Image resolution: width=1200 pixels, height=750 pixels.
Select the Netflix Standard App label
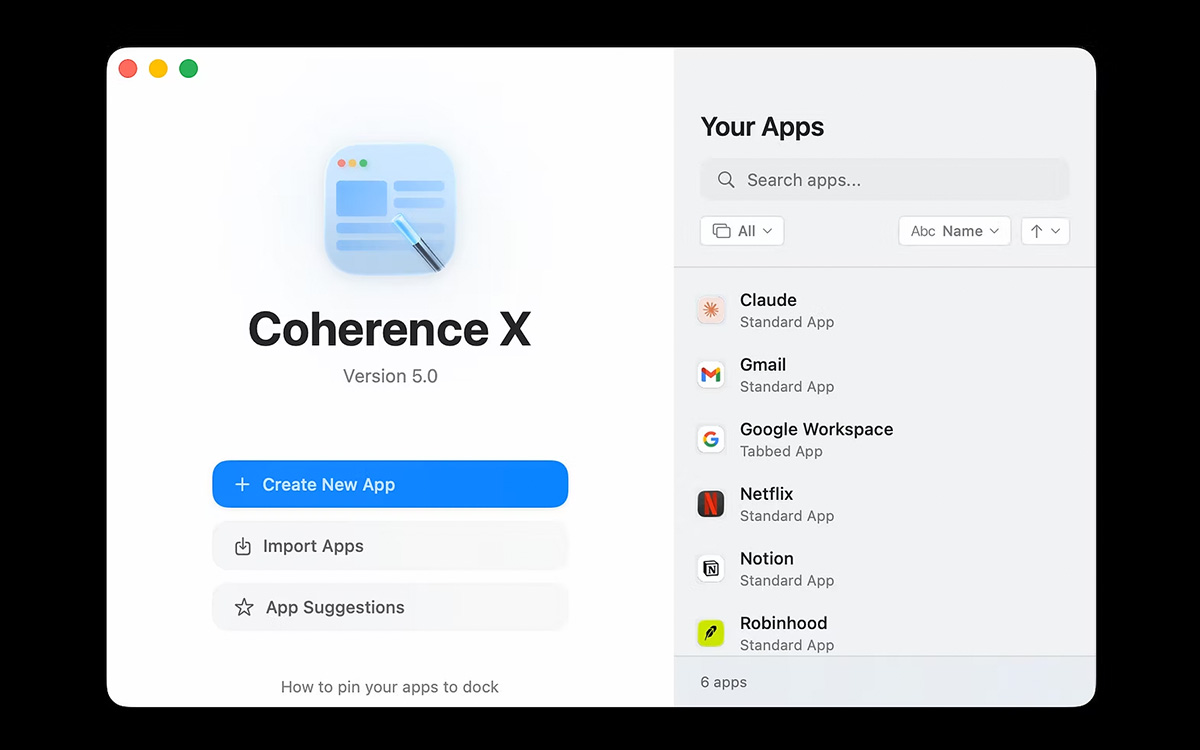(786, 516)
